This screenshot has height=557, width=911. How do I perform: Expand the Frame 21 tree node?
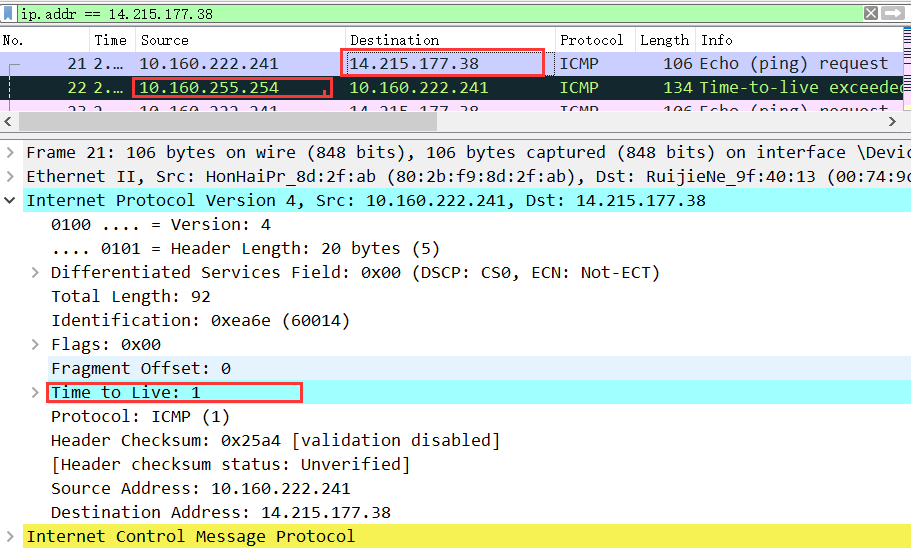pyautogui.click(x=10, y=152)
